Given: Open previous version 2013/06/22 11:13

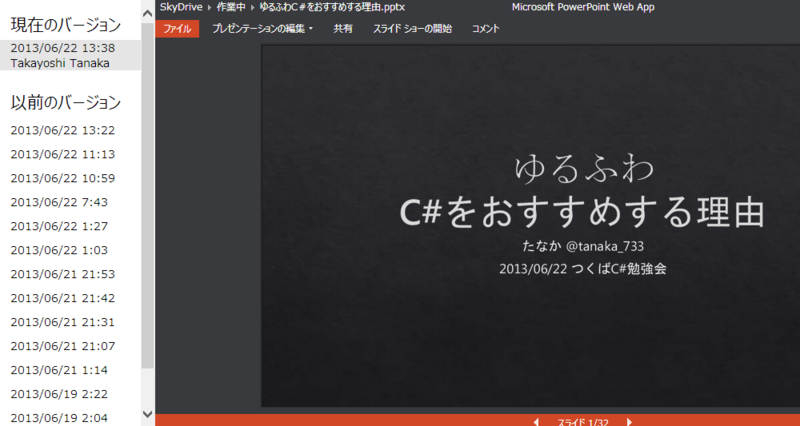Looking at the screenshot, I should (x=63, y=154).
